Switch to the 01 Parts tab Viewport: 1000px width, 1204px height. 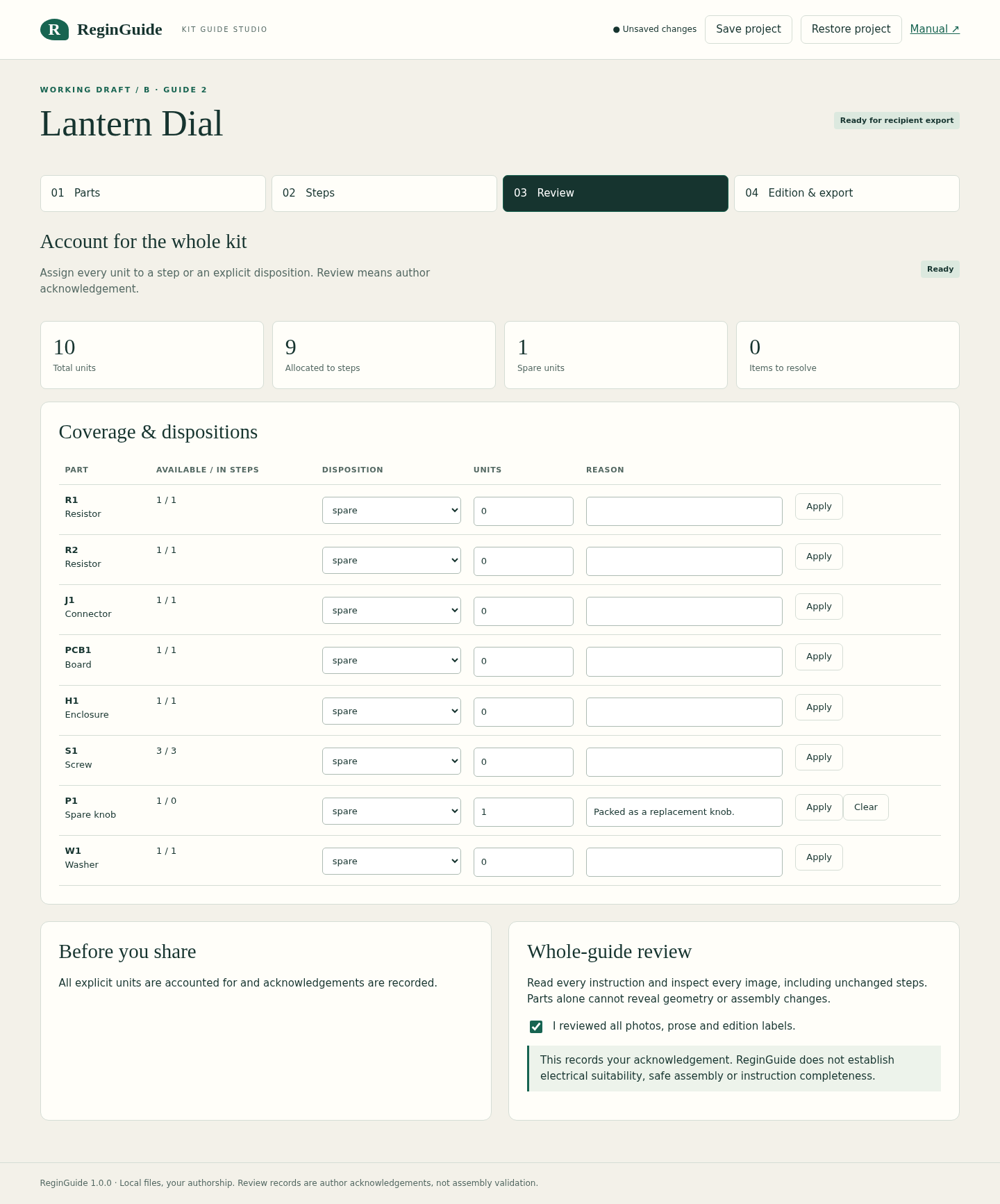(153, 193)
